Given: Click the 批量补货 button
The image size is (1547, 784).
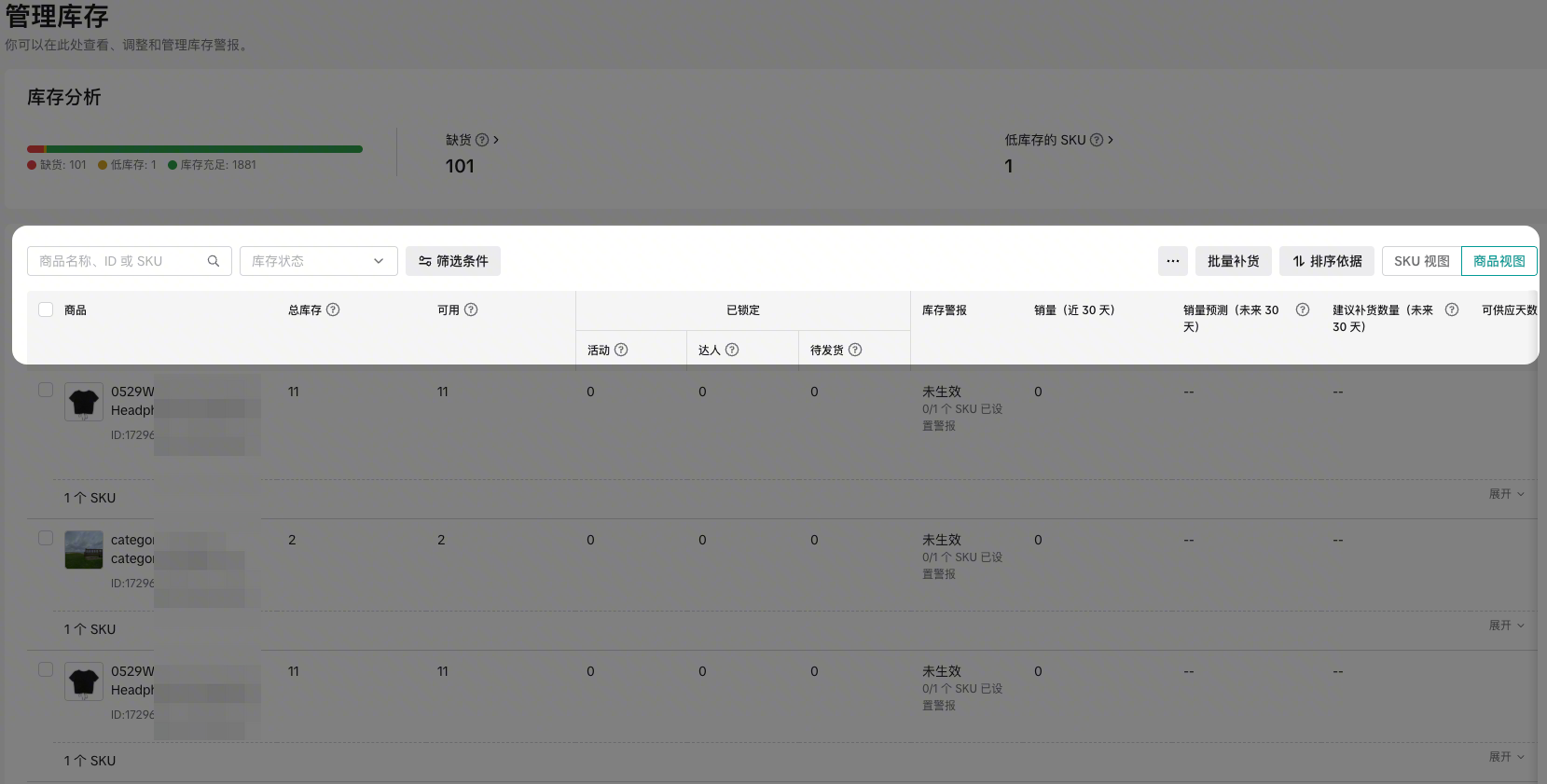Looking at the screenshot, I should click(1233, 261).
